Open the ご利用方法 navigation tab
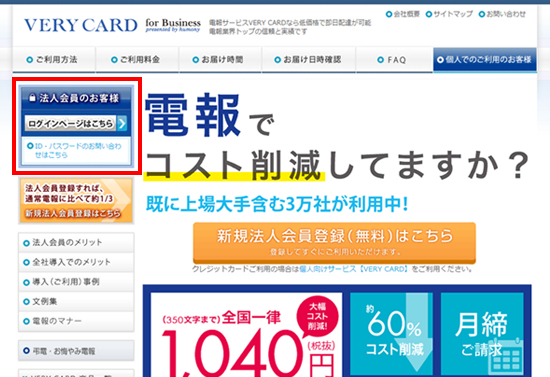Screen dimensions: 550x377 pos(54,60)
